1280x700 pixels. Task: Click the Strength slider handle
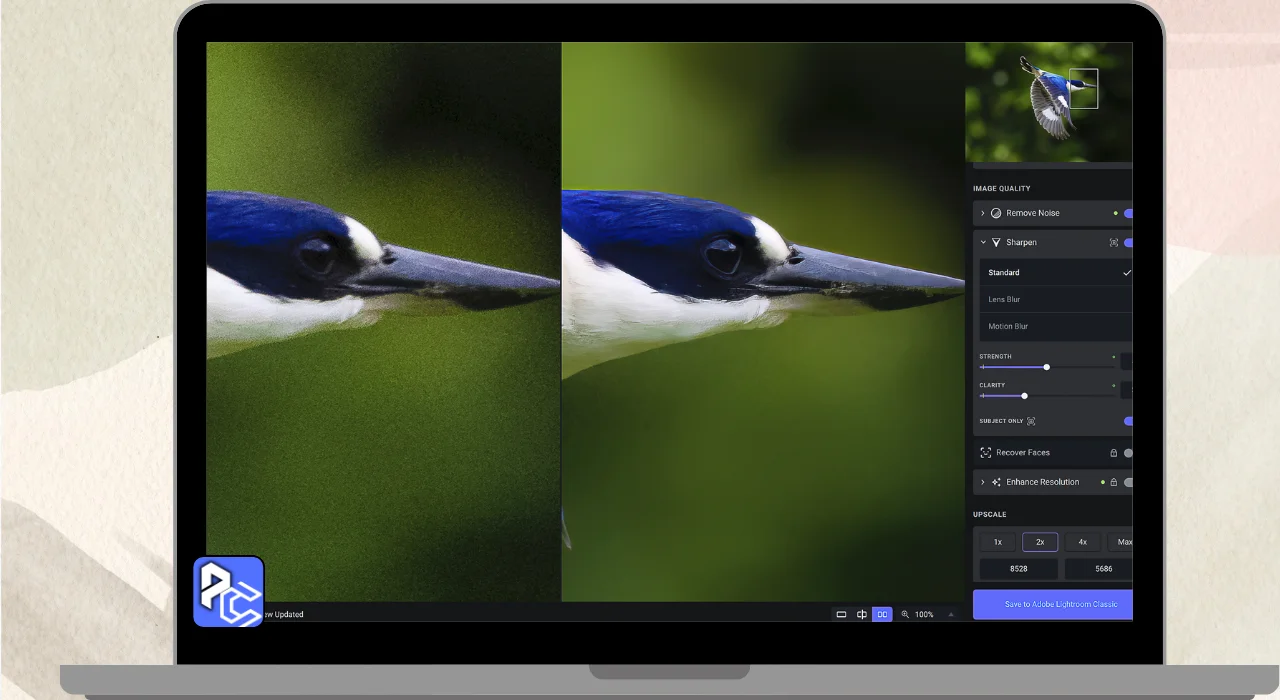tap(1047, 367)
